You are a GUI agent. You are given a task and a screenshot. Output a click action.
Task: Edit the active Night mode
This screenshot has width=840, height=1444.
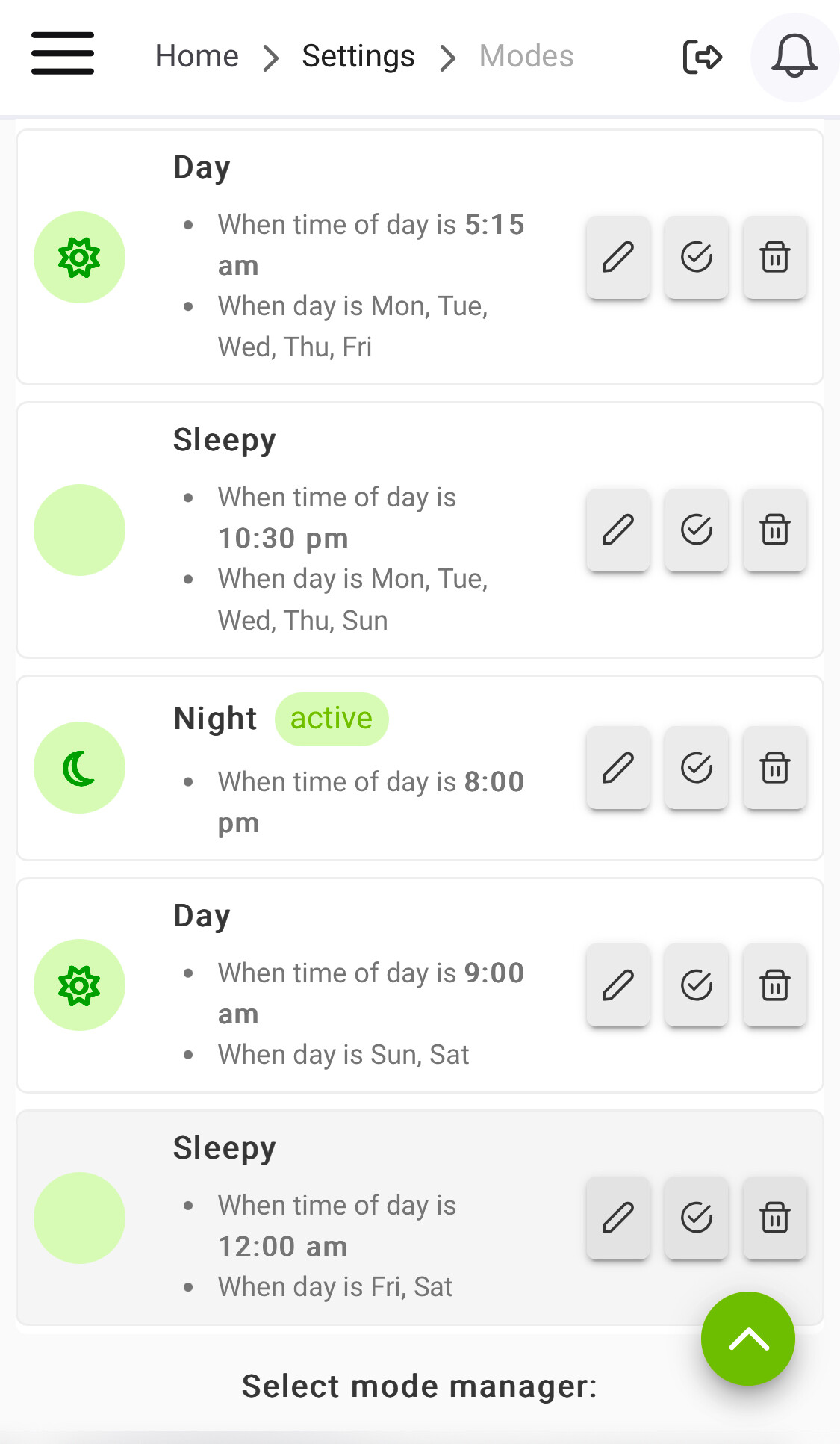tap(618, 768)
